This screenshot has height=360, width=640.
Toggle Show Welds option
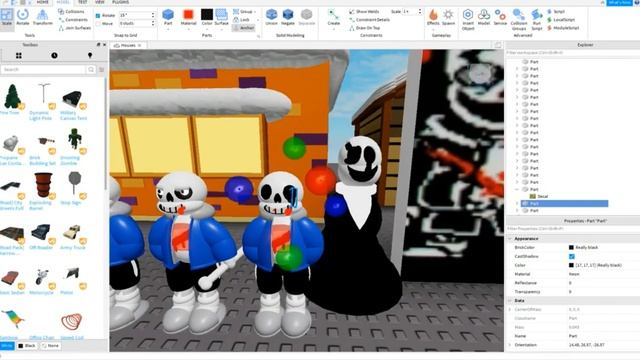pos(364,11)
